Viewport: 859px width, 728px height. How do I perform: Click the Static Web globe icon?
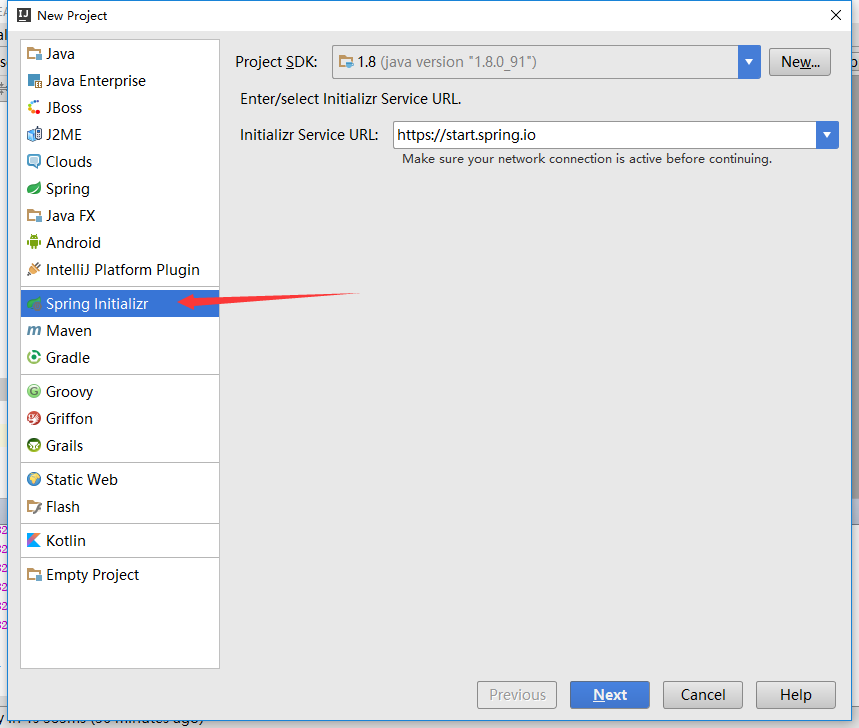[x=34, y=479]
